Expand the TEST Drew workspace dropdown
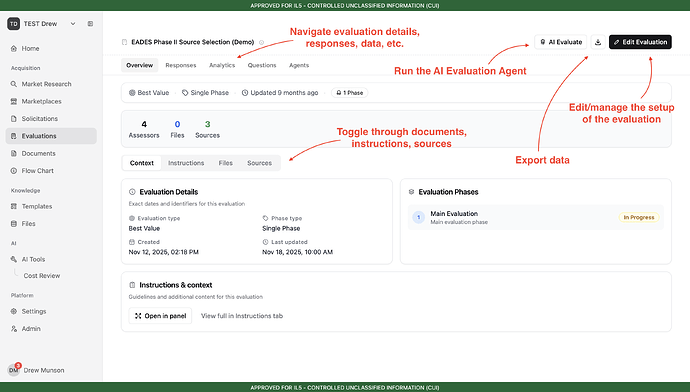Viewport: 690px width, 392px height. (73, 24)
